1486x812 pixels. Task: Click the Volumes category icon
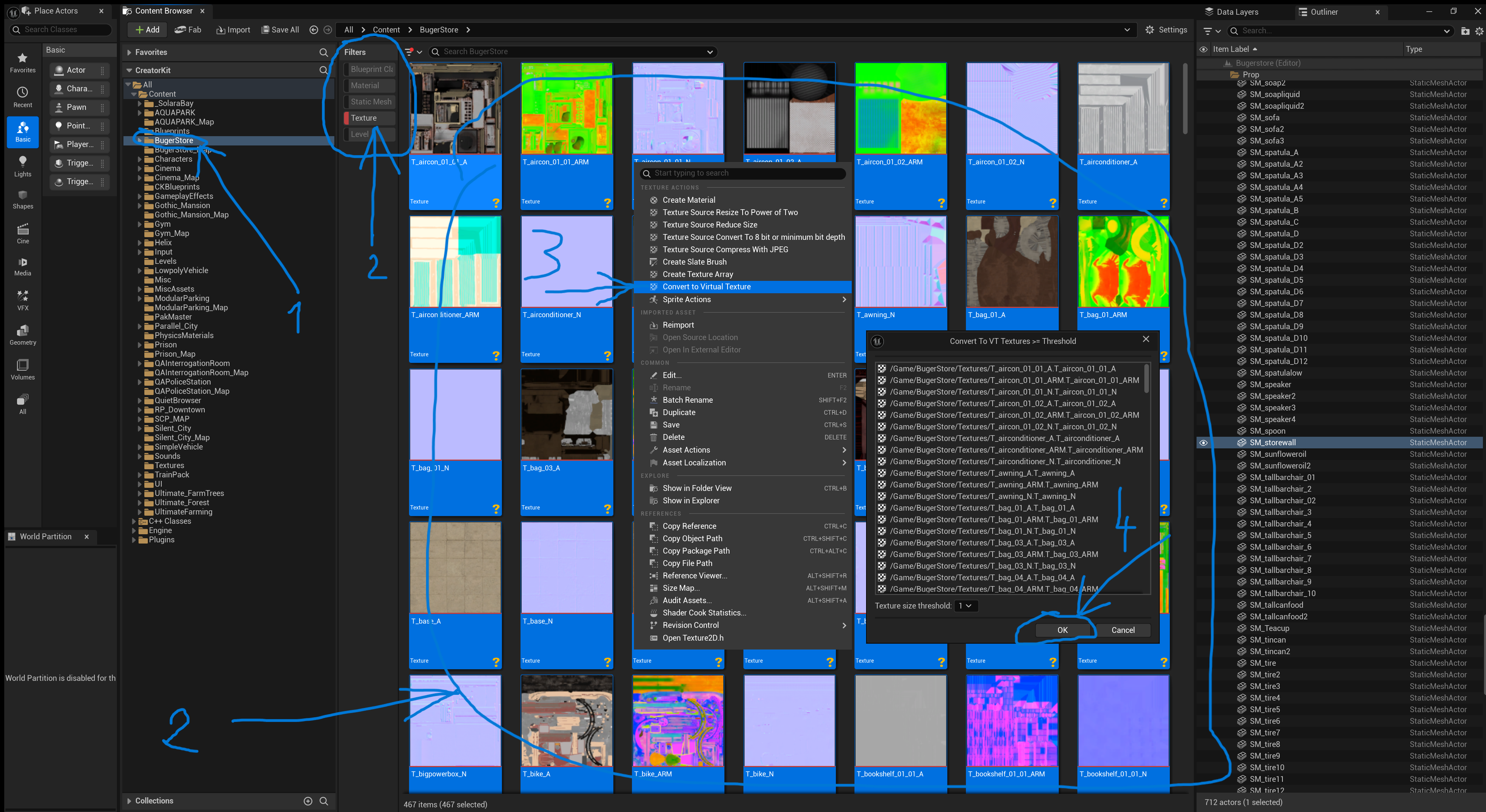click(x=22, y=368)
